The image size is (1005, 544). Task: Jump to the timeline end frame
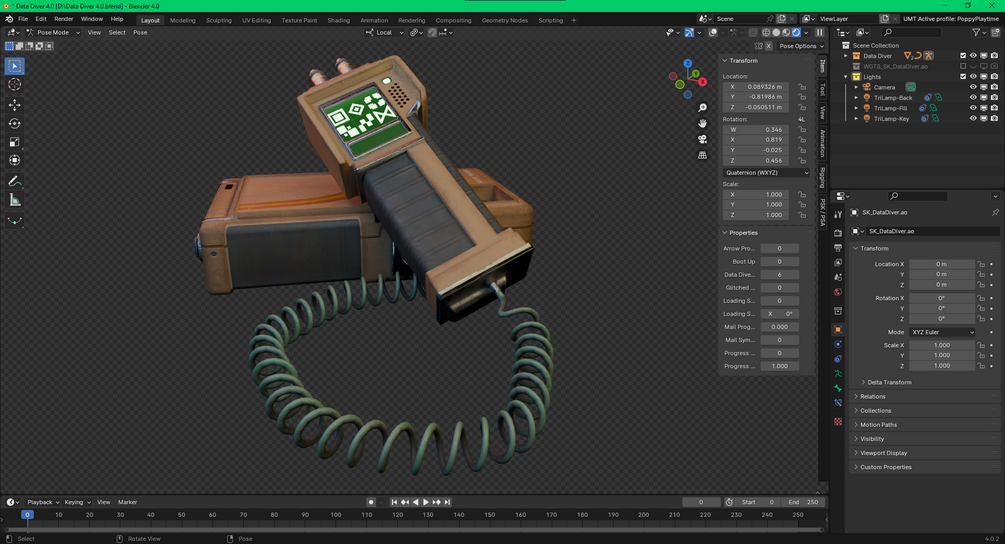click(x=447, y=502)
